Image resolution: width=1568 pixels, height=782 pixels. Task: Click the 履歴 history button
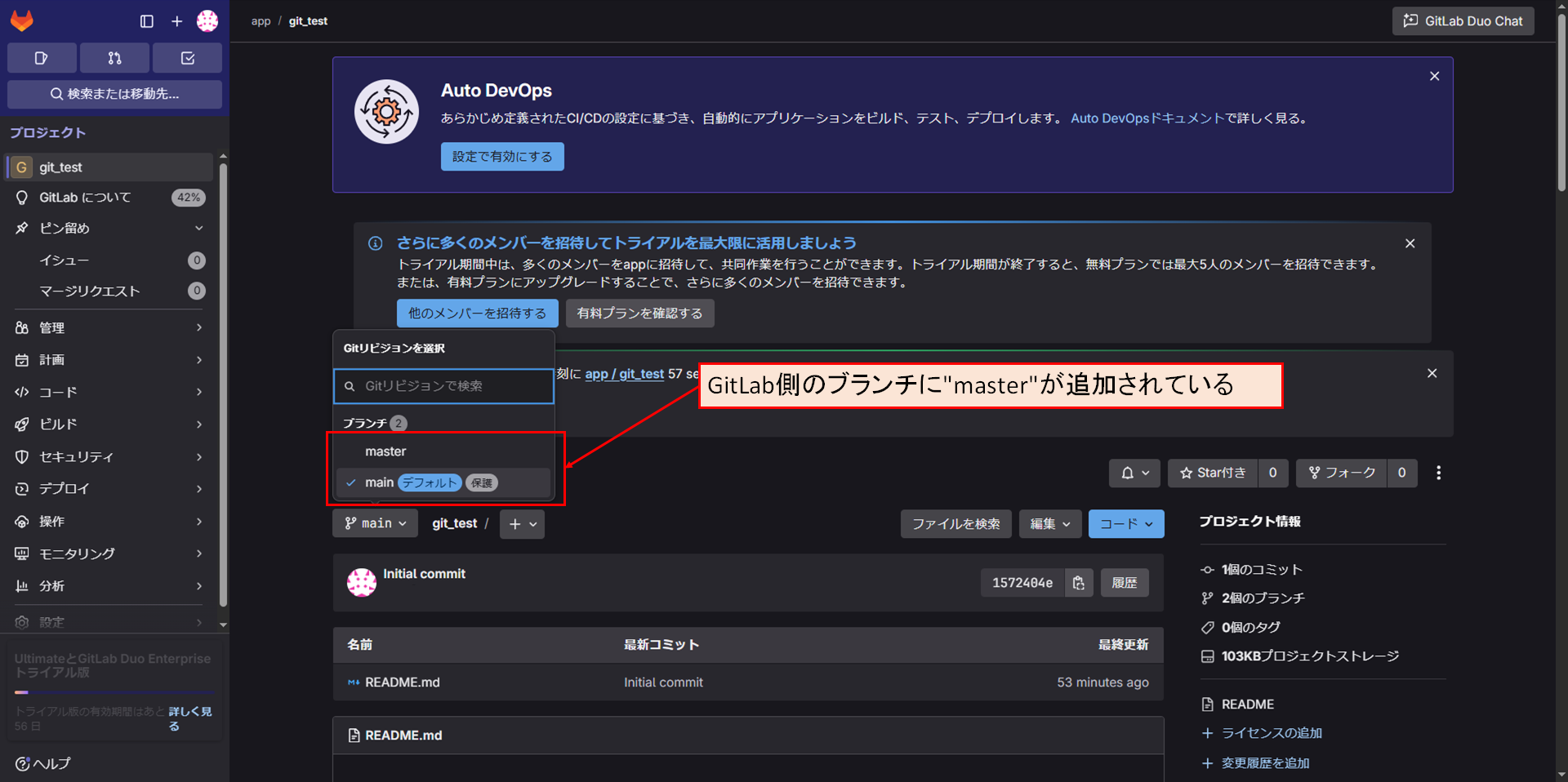click(1125, 583)
